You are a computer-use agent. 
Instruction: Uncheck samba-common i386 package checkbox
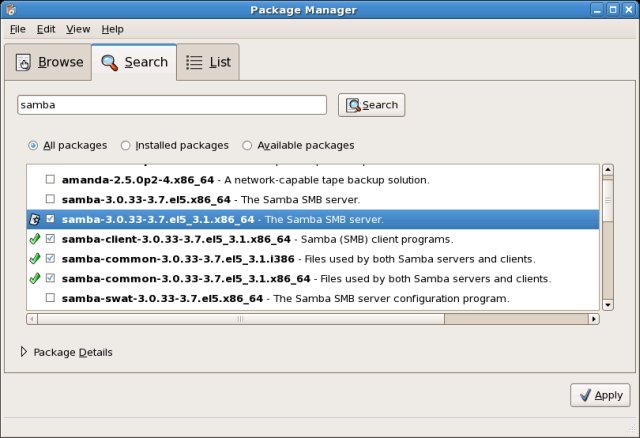click(50, 258)
